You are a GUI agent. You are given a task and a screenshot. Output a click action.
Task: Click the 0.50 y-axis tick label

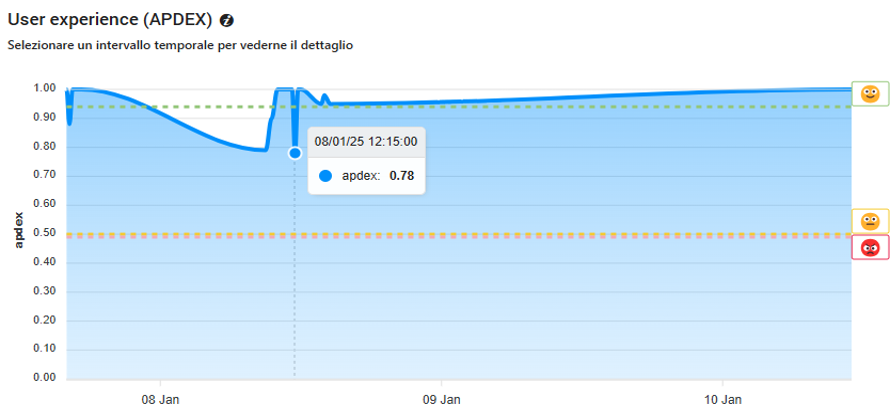point(46,233)
